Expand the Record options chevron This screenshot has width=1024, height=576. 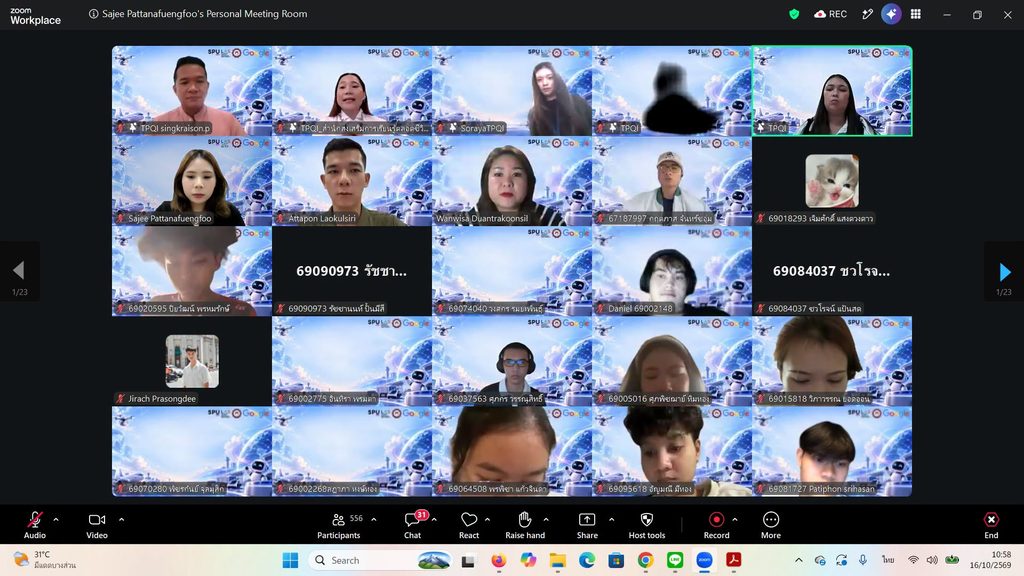click(x=735, y=520)
